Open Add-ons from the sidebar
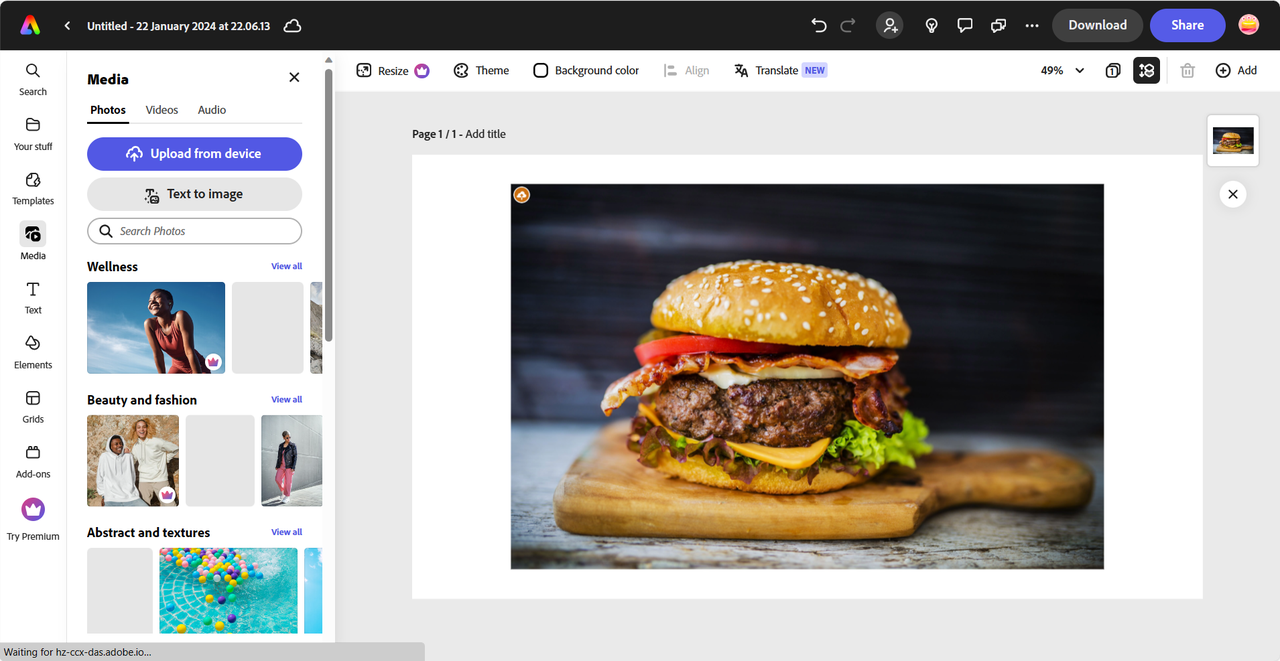This screenshot has width=1280, height=661. coord(33,460)
